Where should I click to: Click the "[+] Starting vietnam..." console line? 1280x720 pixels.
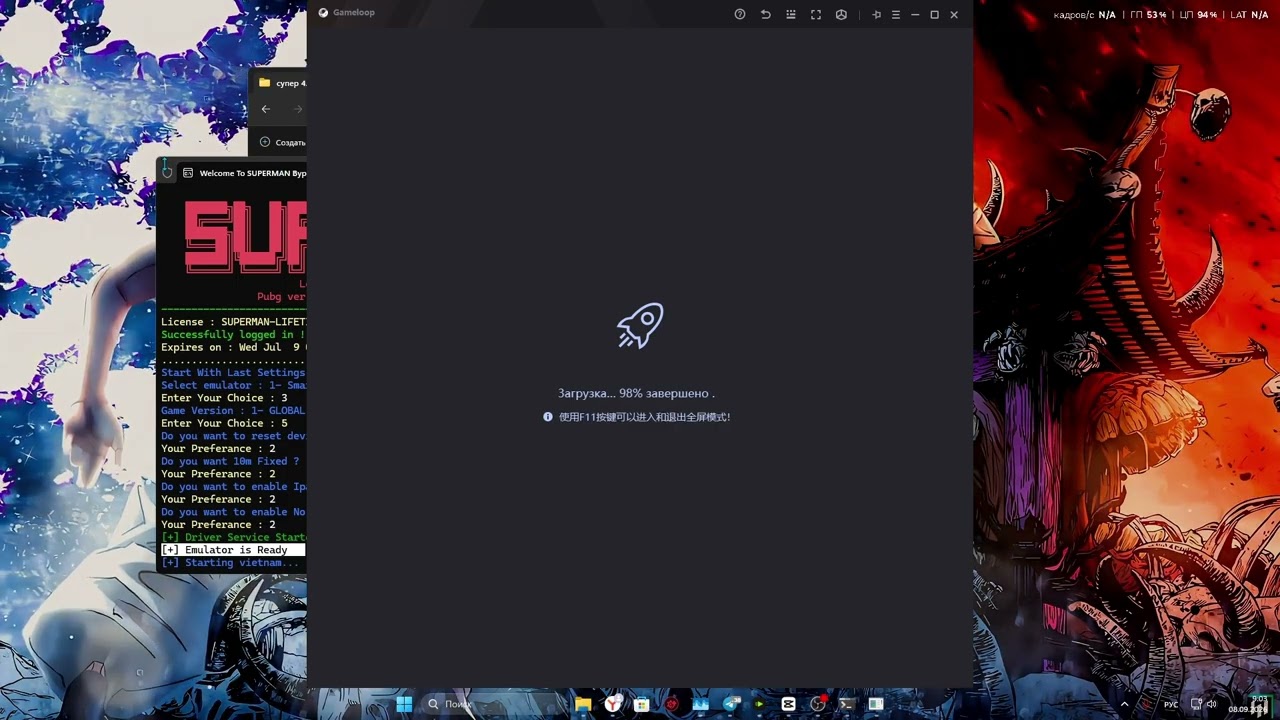point(230,563)
